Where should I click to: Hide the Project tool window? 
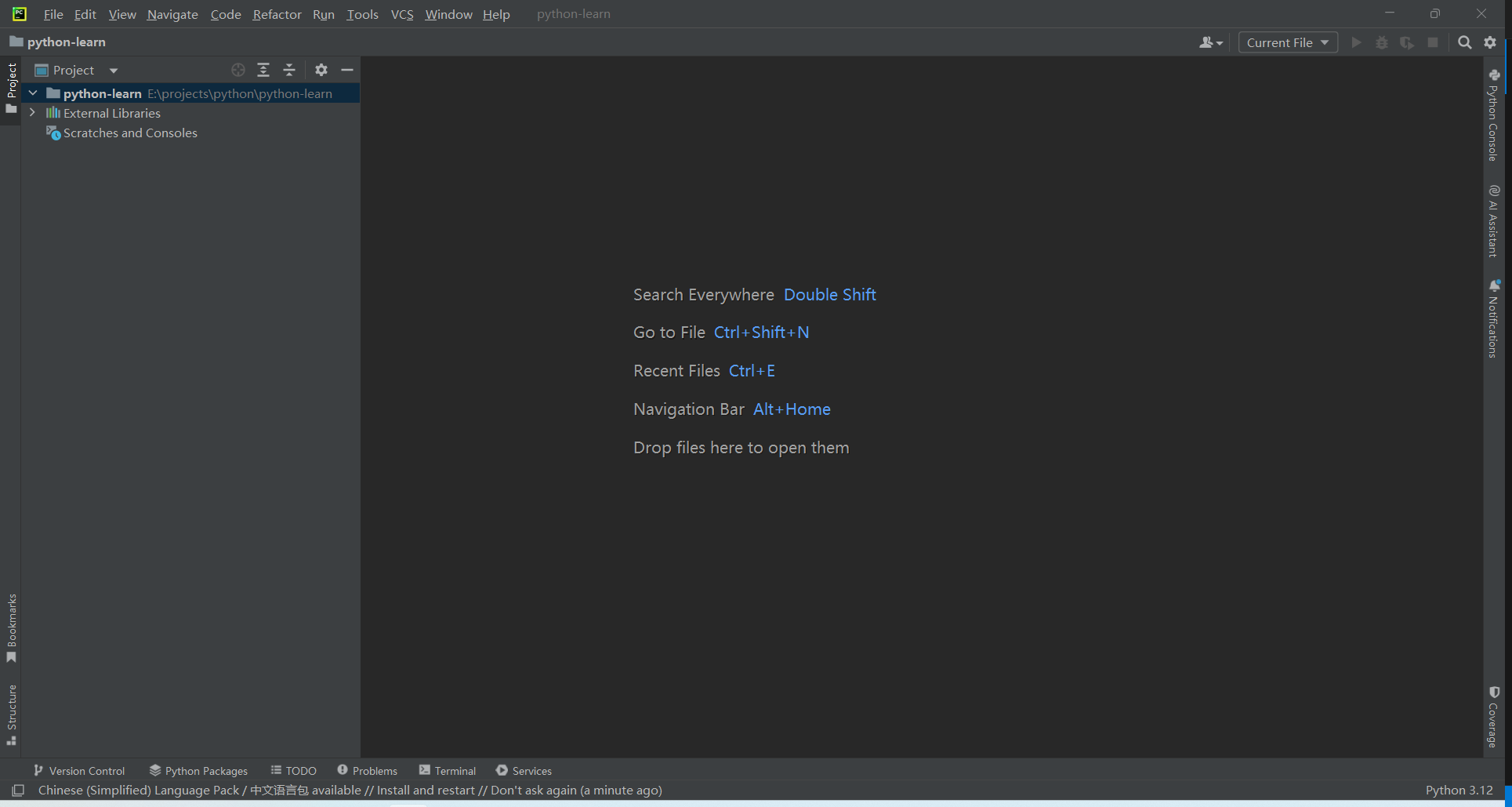[x=347, y=70]
